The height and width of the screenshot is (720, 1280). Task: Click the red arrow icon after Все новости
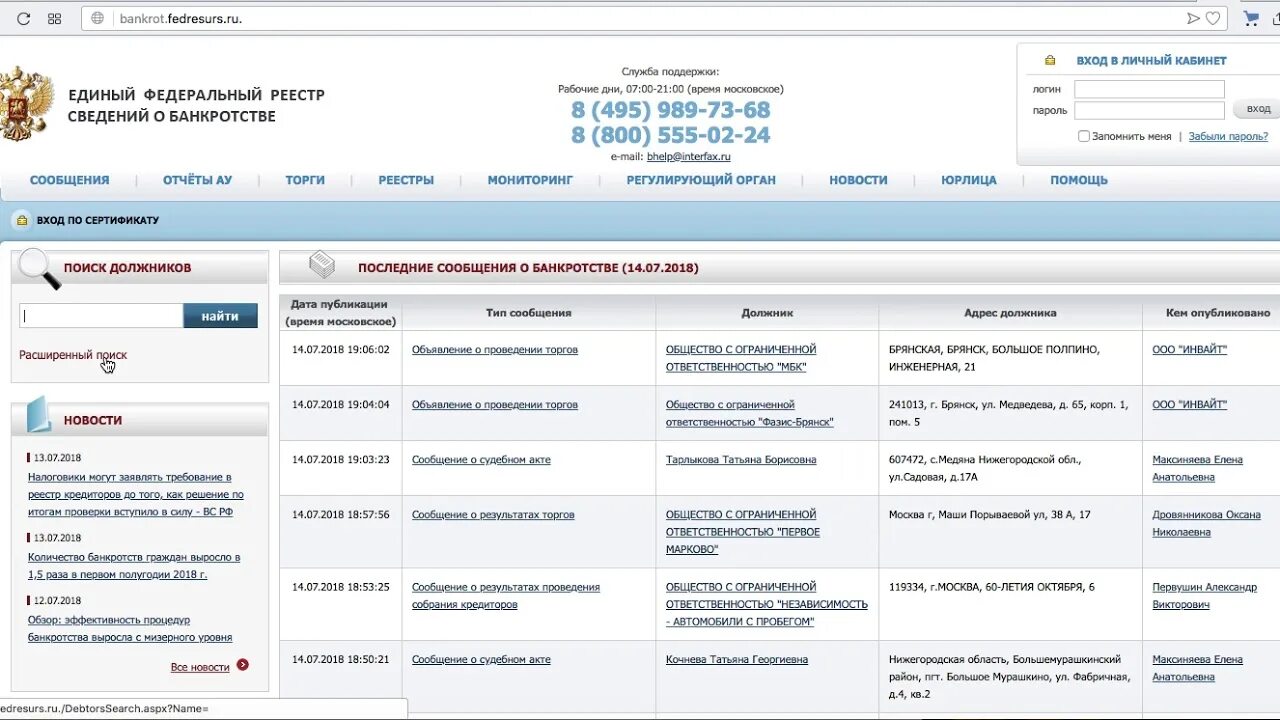(x=242, y=665)
